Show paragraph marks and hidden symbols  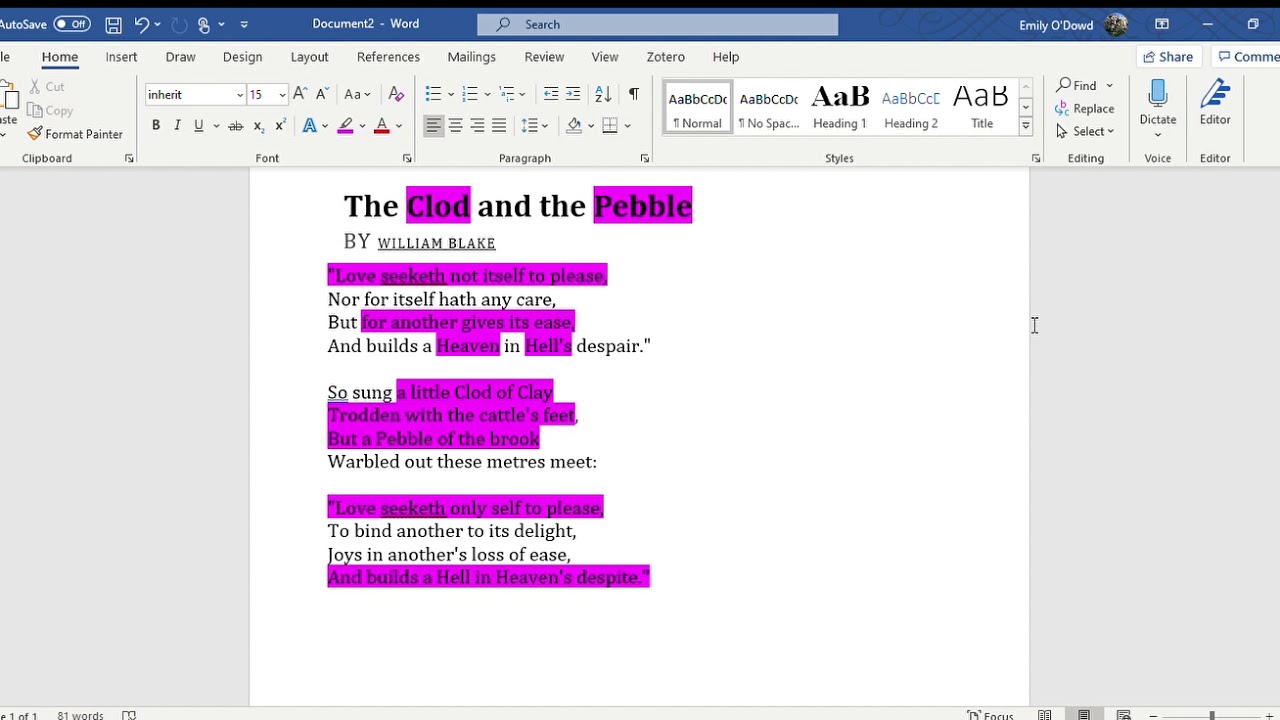pyautogui.click(x=634, y=94)
